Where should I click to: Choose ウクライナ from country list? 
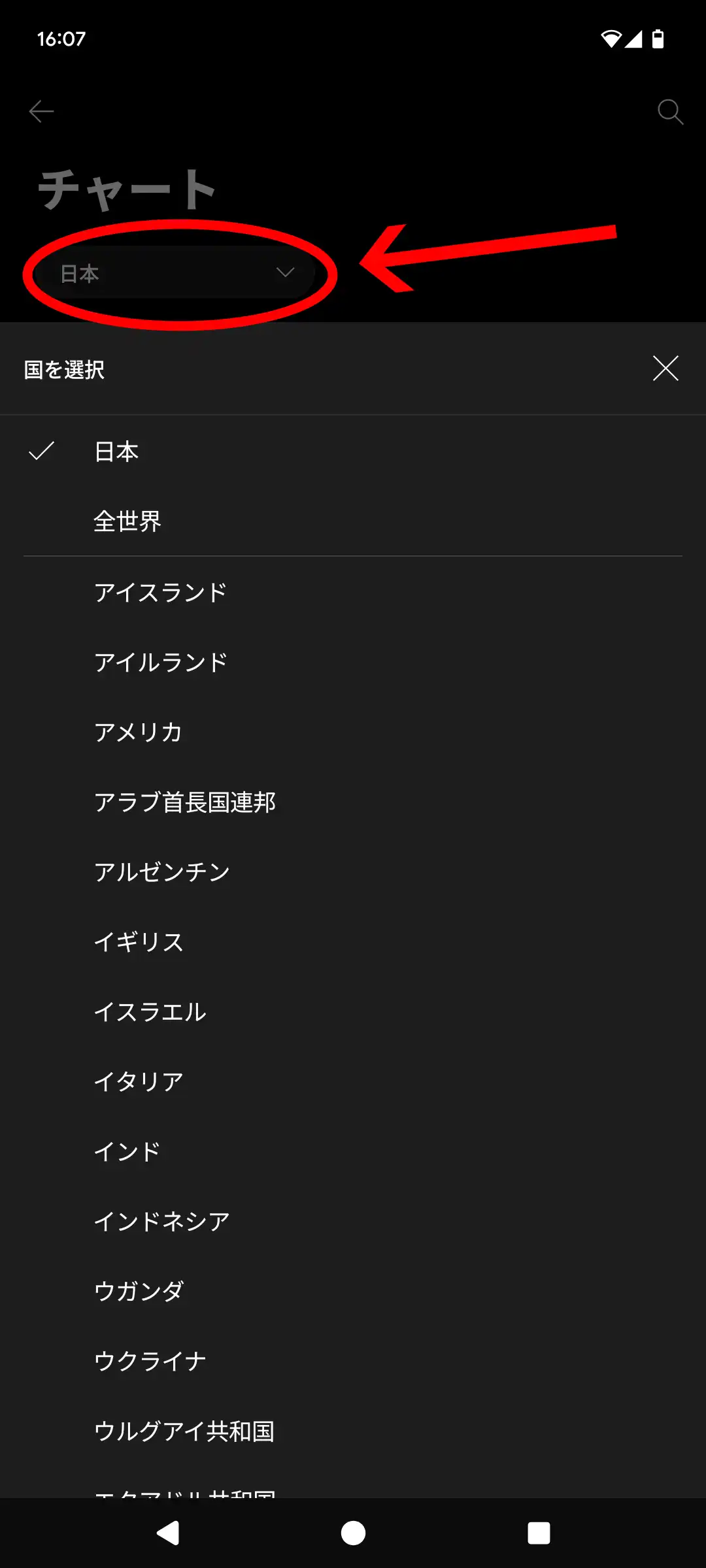(150, 1362)
